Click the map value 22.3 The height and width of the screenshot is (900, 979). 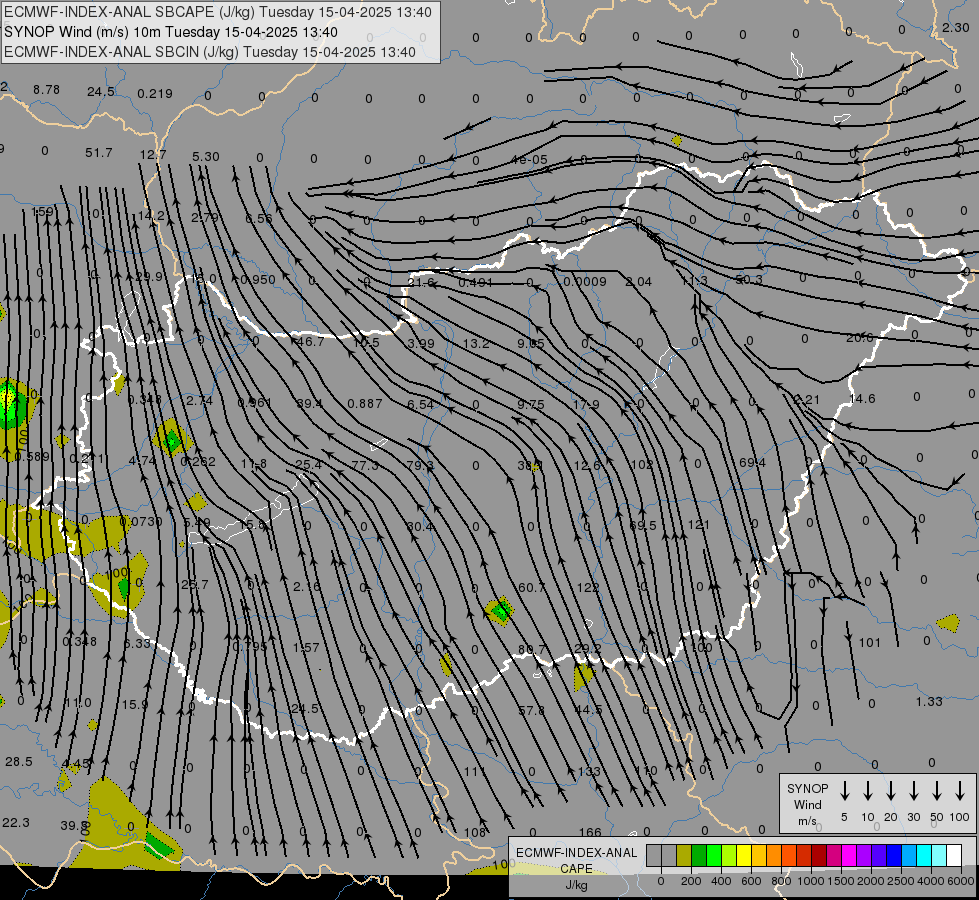point(16,823)
